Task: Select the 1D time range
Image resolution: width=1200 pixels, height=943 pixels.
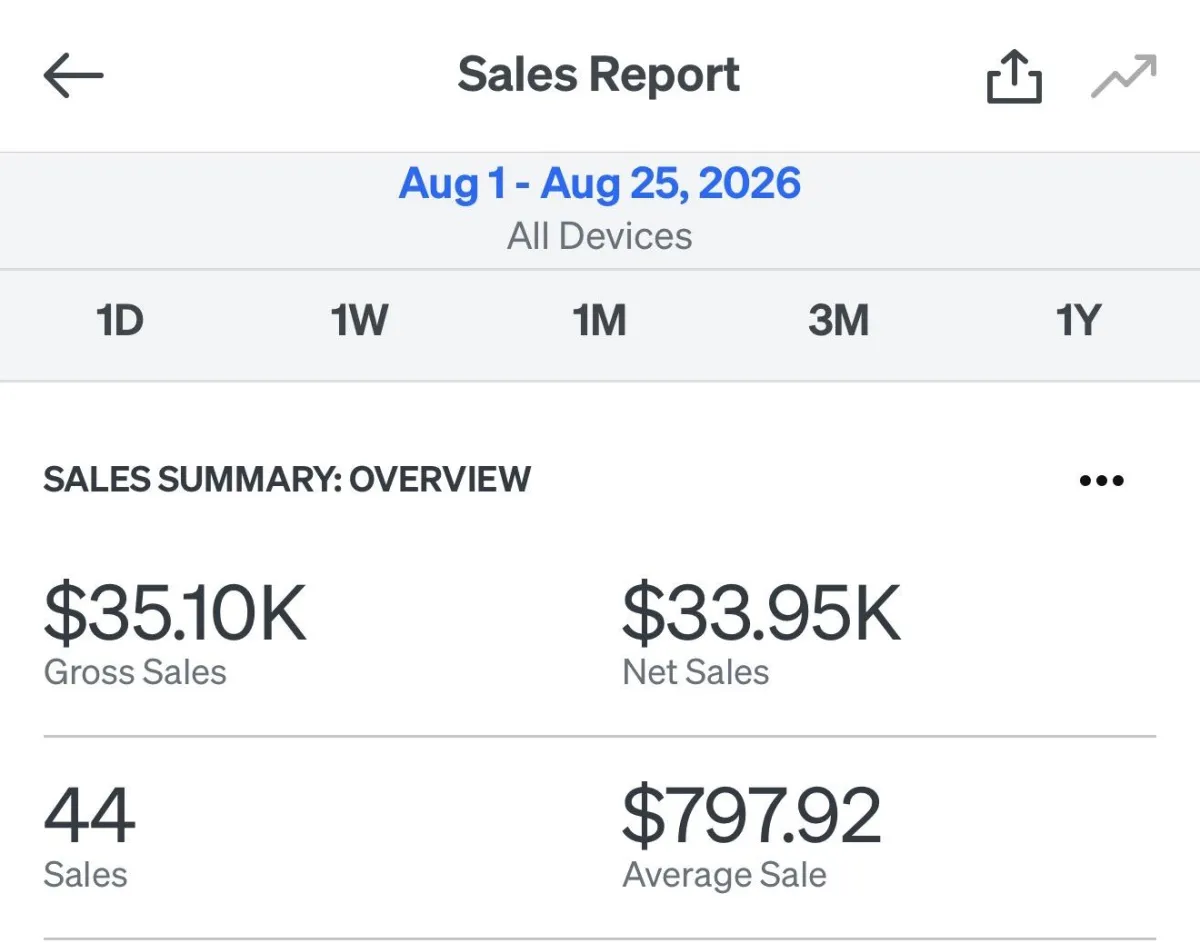Action: coord(120,322)
